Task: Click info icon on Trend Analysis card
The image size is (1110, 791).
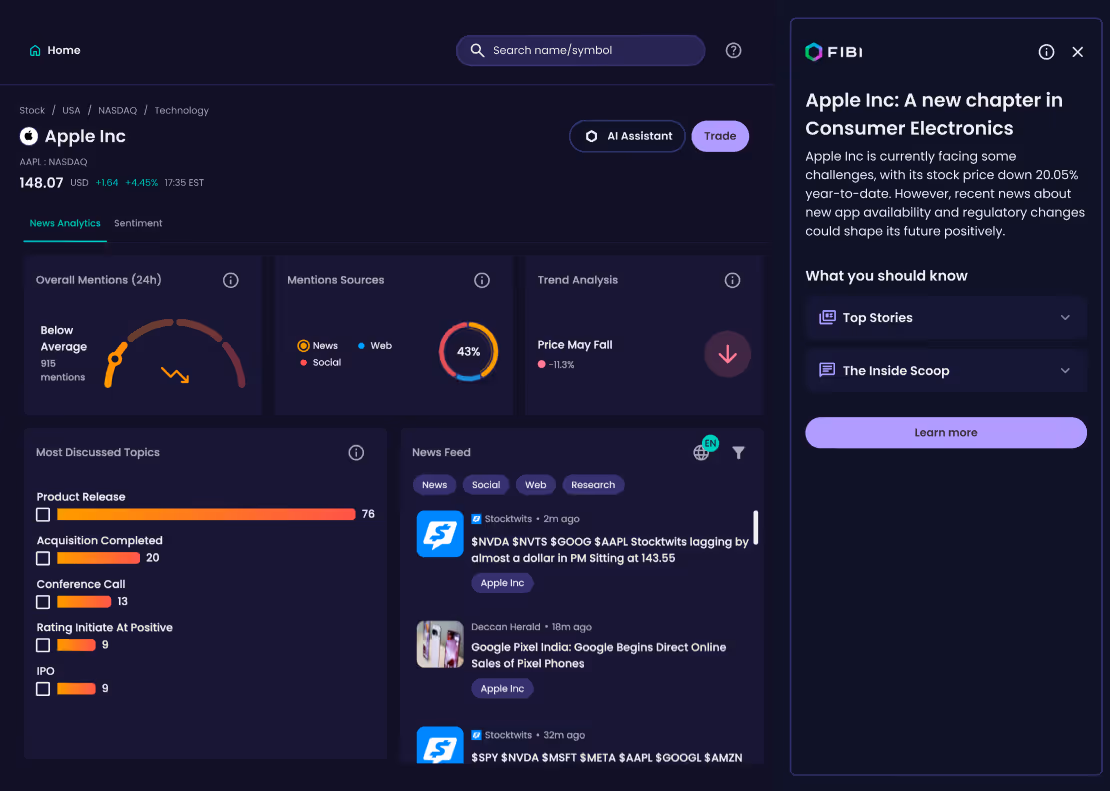Action: [733, 280]
